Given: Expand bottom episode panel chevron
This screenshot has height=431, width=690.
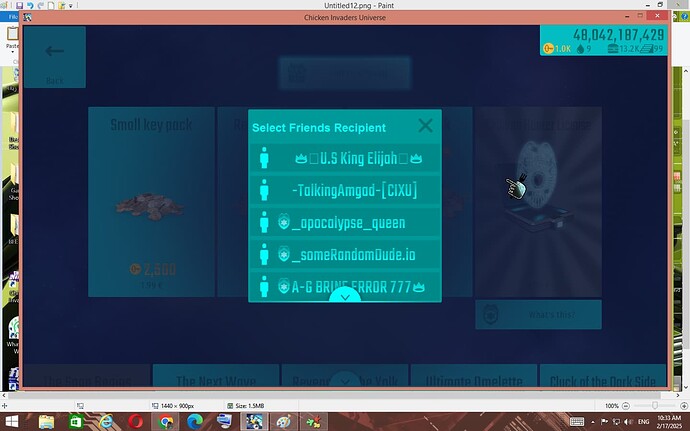Looking at the screenshot, I should tap(345, 381).
